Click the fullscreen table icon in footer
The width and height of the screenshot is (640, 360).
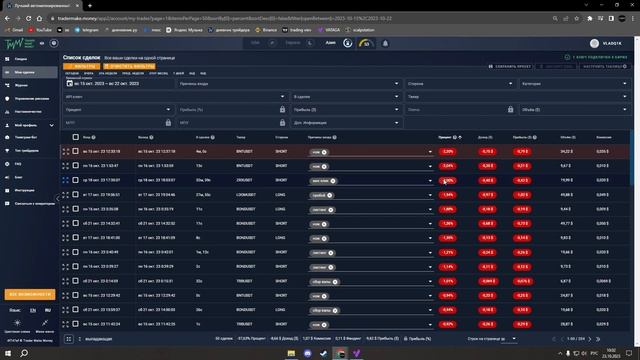pos(69,339)
